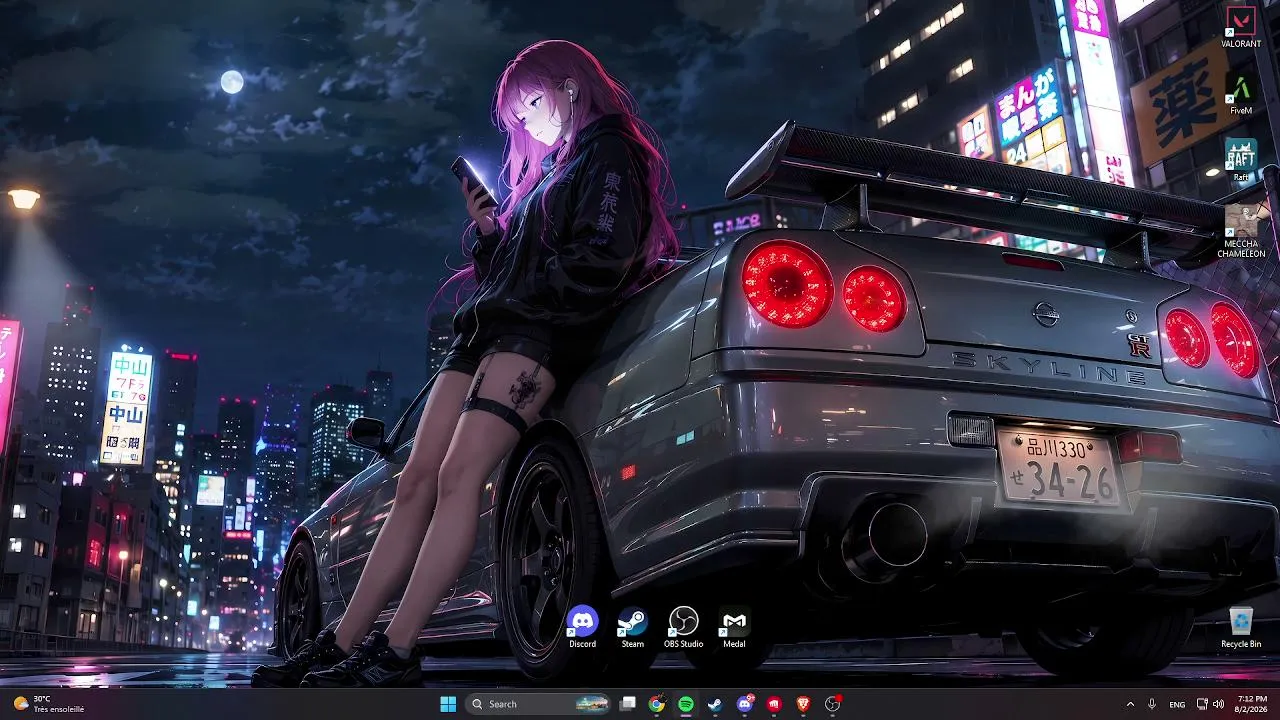This screenshot has width=1280, height=720.
Task: Open Brave browser from the taskbar
Action: click(x=803, y=704)
